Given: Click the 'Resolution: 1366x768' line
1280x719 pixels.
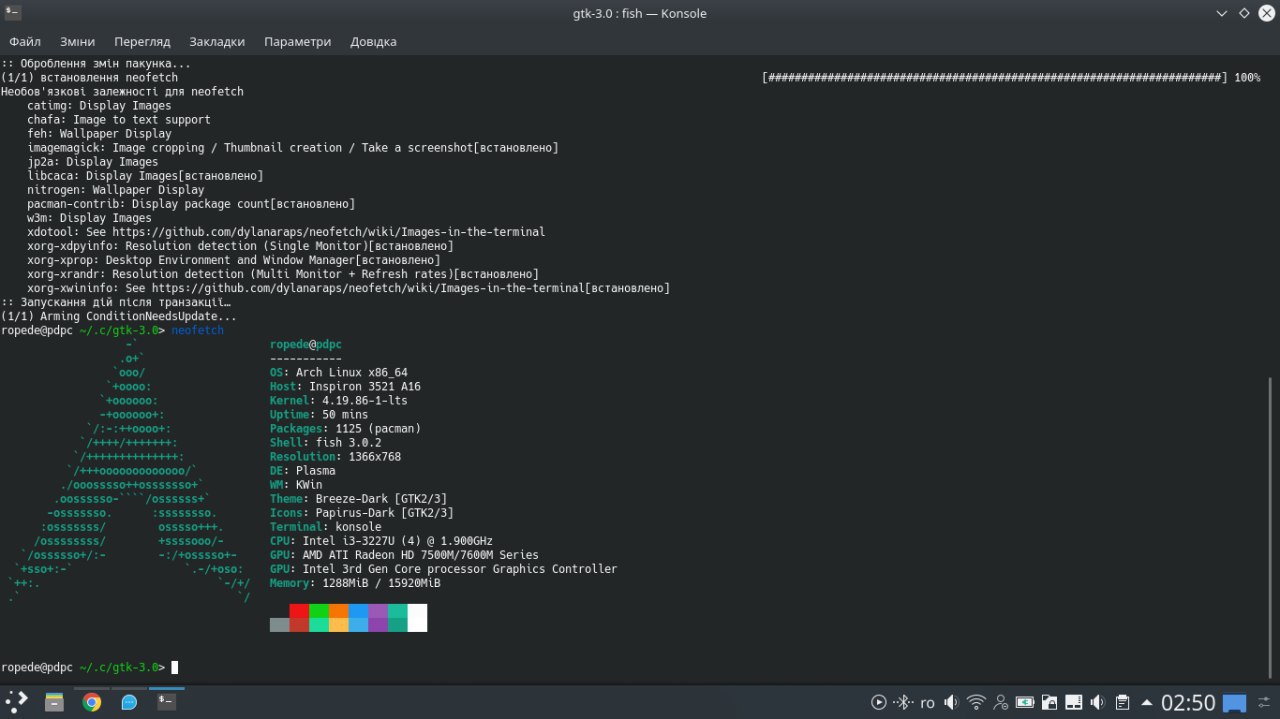Looking at the screenshot, I should (x=335, y=456).
